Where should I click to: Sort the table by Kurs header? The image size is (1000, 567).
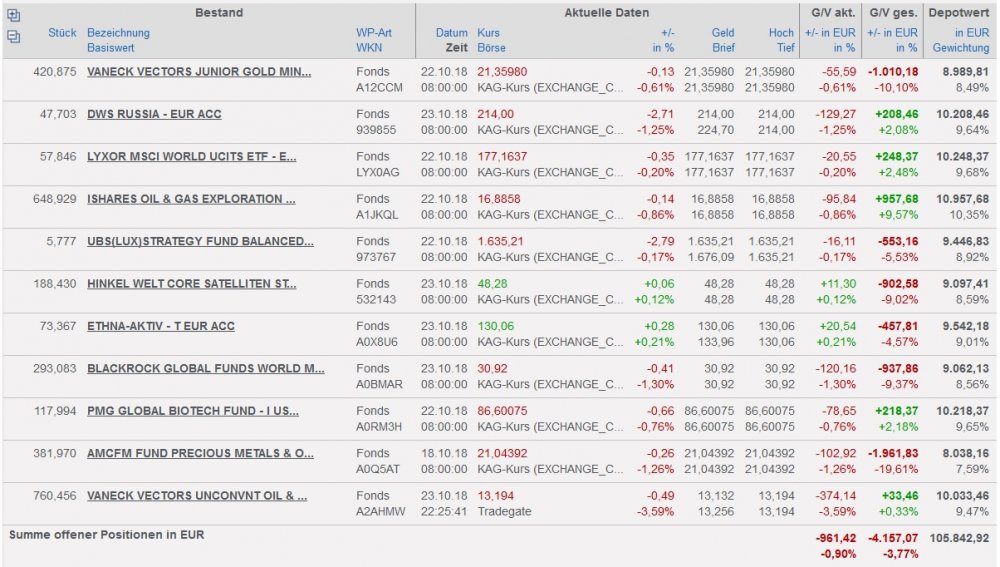(489, 33)
